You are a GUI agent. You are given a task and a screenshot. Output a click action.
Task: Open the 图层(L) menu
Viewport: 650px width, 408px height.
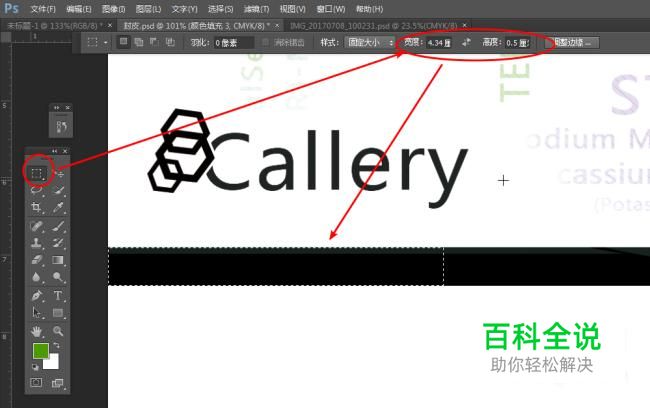point(148,9)
